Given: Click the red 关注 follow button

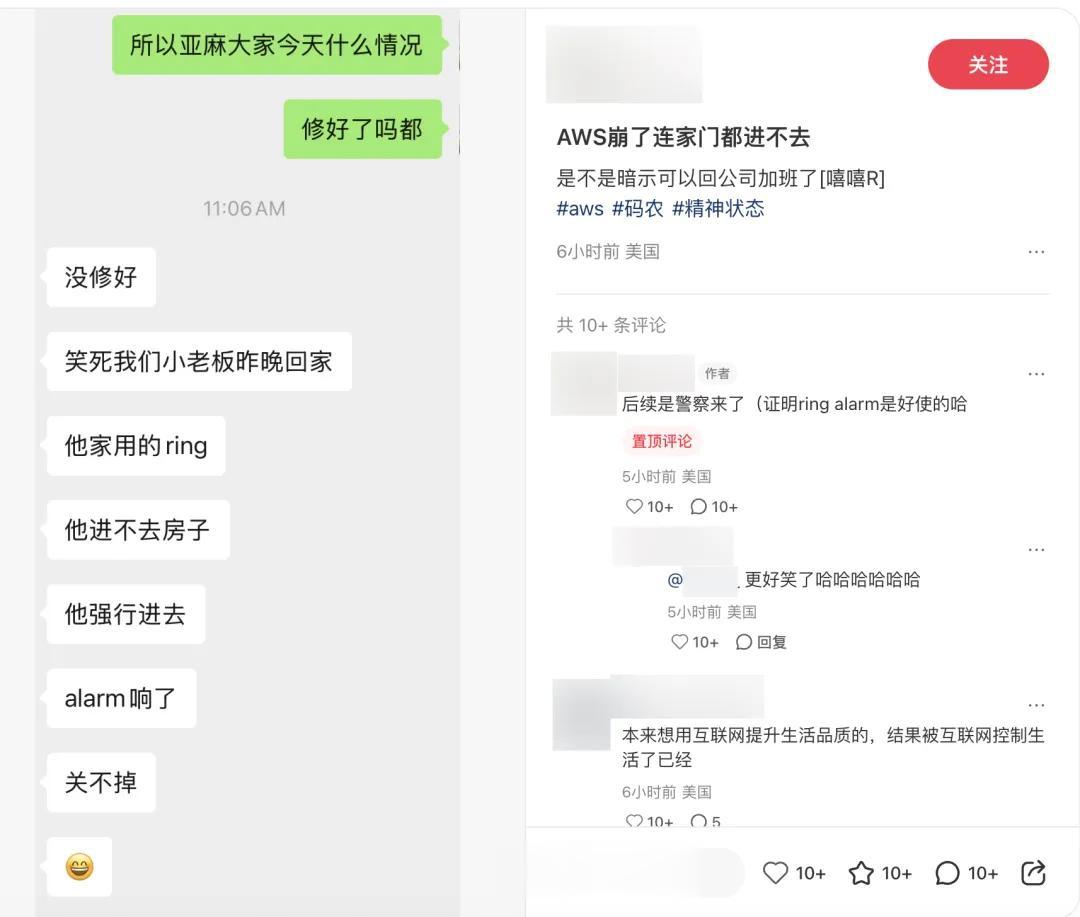Looking at the screenshot, I should [988, 65].
